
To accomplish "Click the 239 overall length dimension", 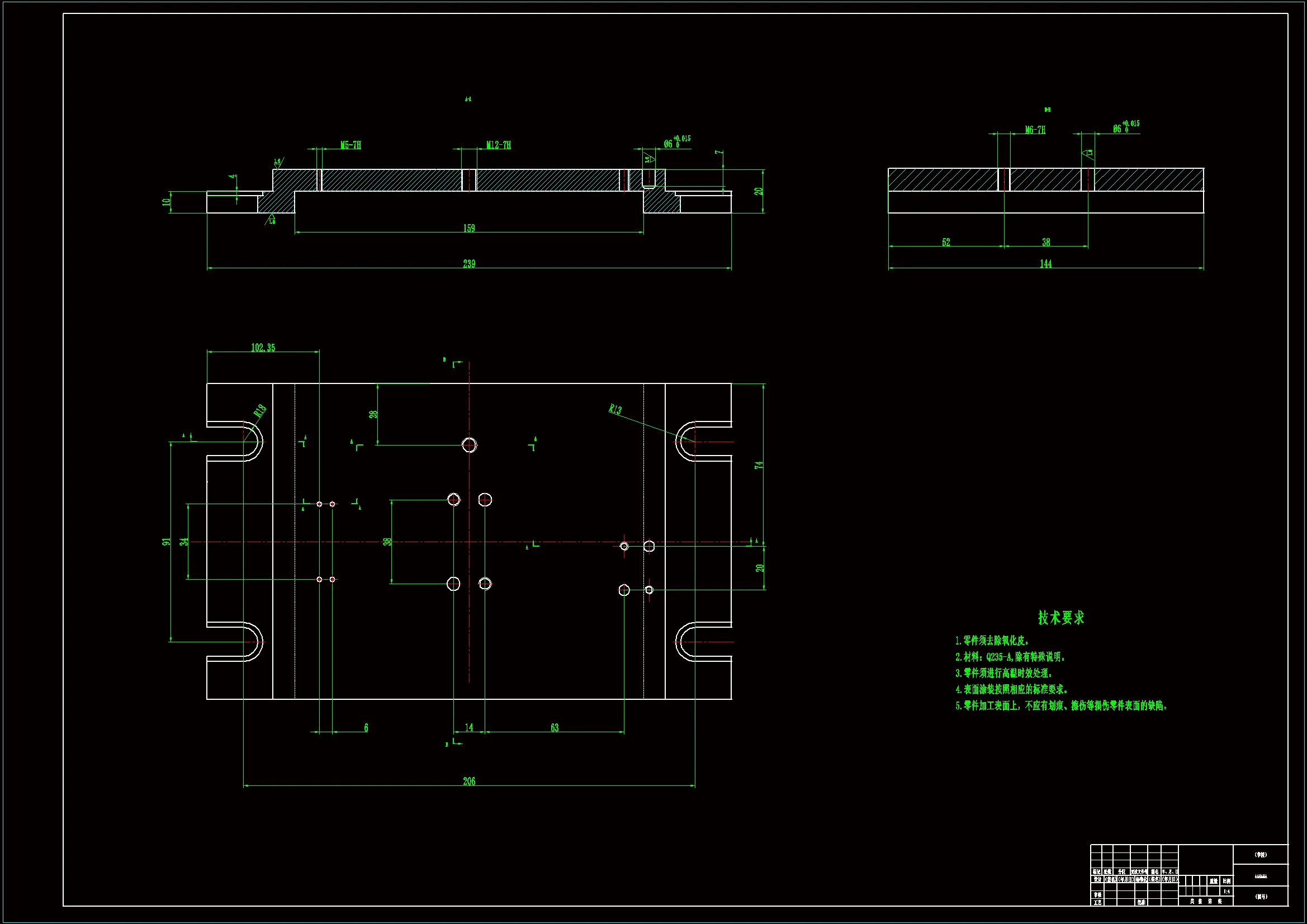I will (x=468, y=264).
